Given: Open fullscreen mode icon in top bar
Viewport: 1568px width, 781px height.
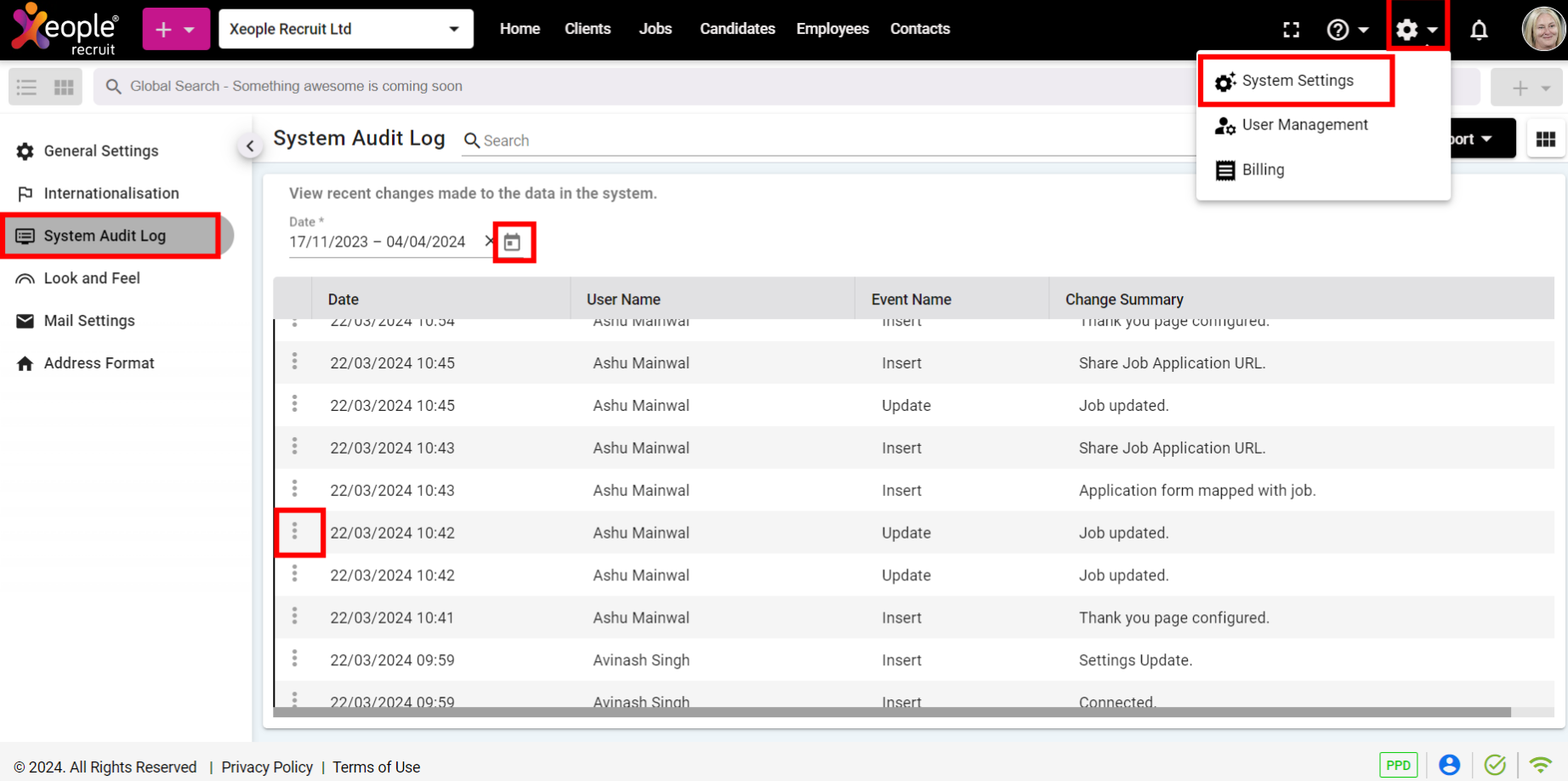Looking at the screenshot, I should coord(1291,30).
